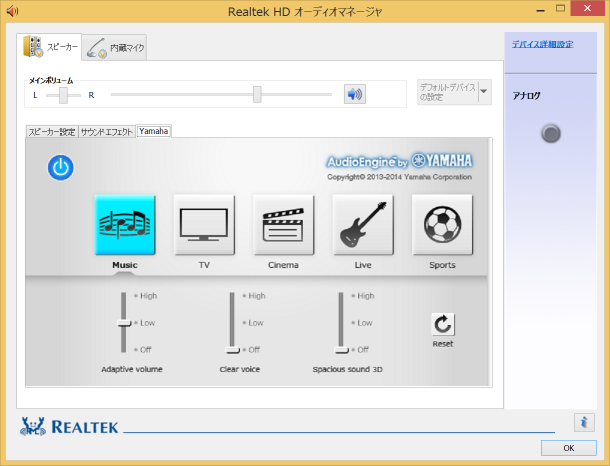Viewport: 610px width, 466px height.
Task: Open the スピーカー設定 tab
Action: coord(52,132)
